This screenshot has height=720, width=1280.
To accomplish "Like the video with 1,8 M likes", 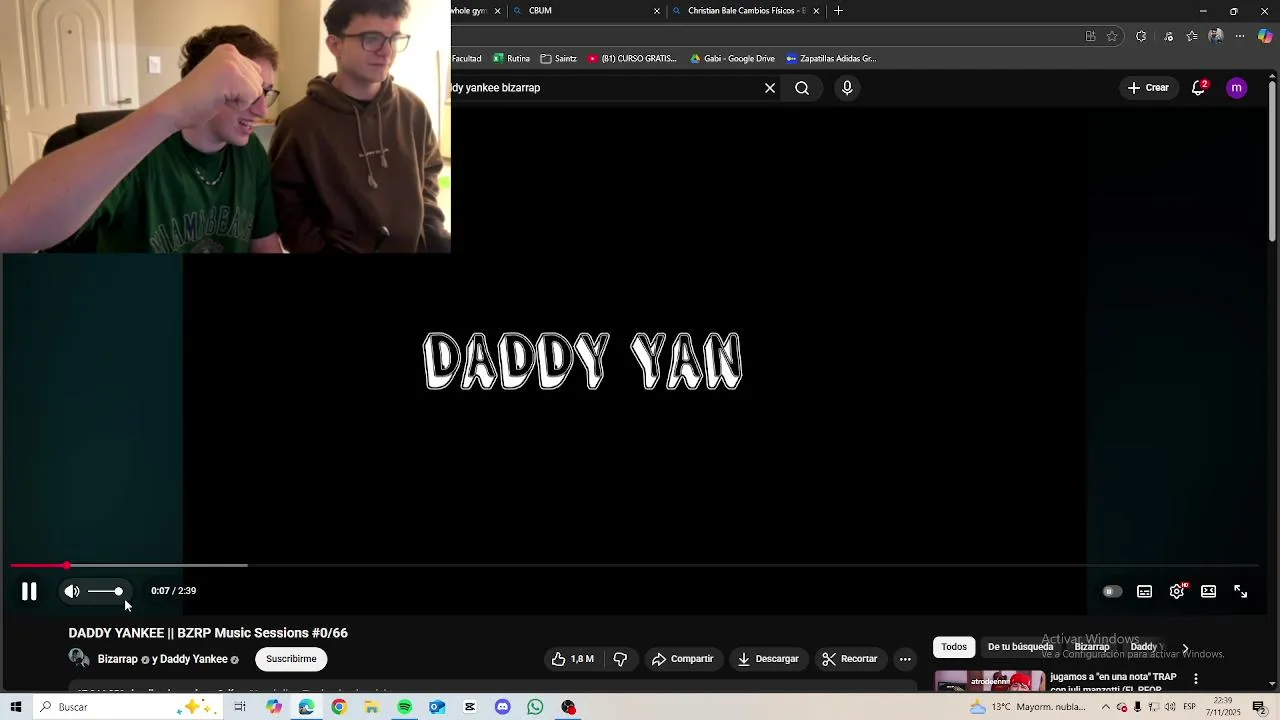I will coord(573,659).
